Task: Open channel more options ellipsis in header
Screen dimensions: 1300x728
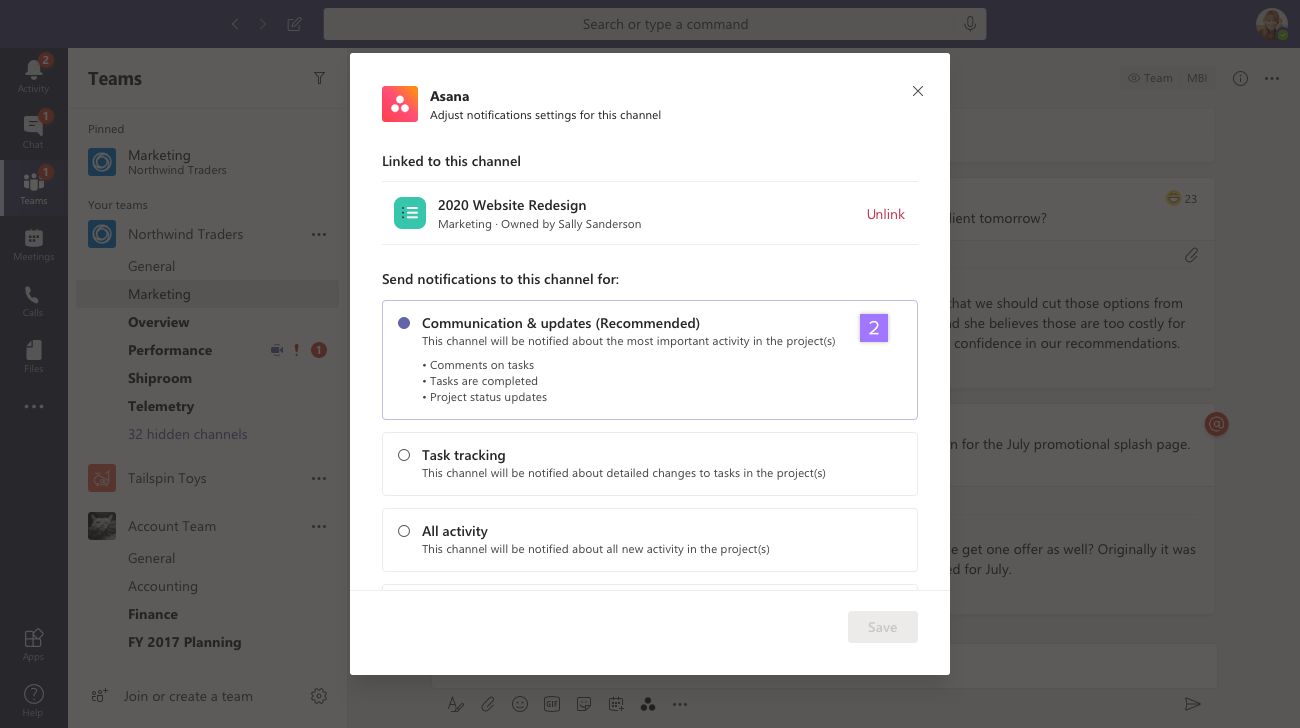Action: coord(1272,78)
